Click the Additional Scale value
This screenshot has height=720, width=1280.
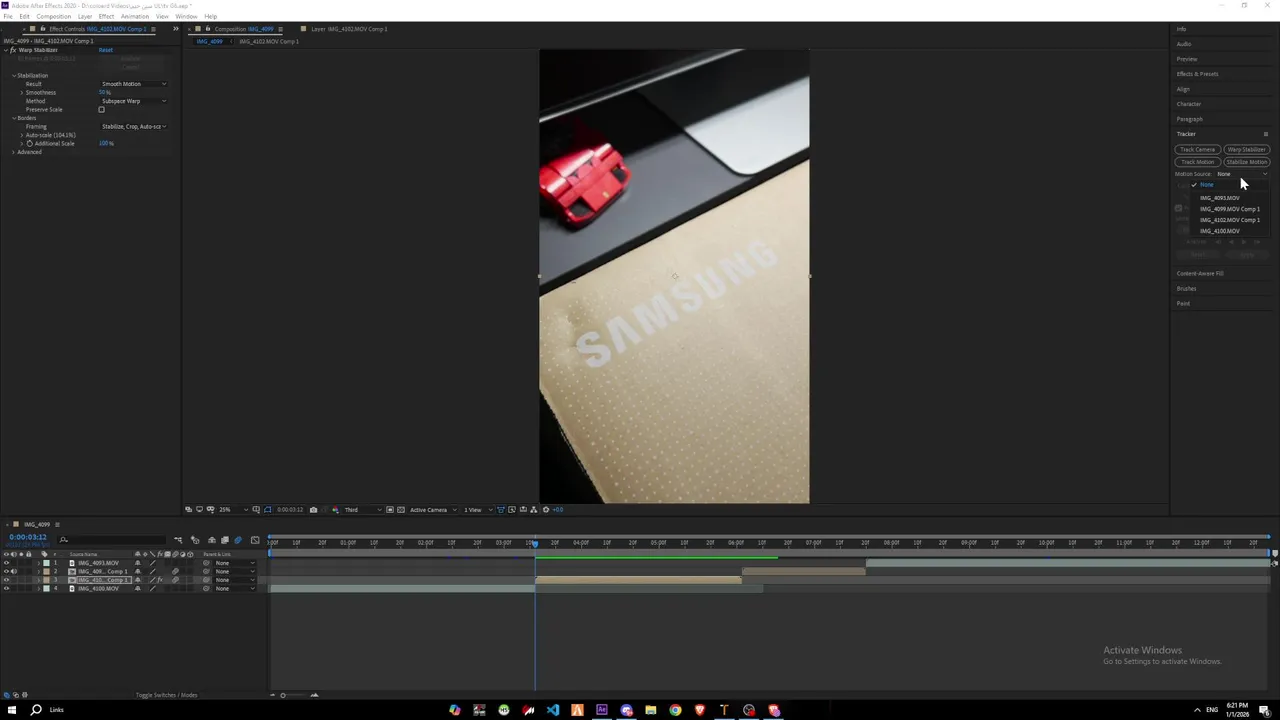click(106, 143)
